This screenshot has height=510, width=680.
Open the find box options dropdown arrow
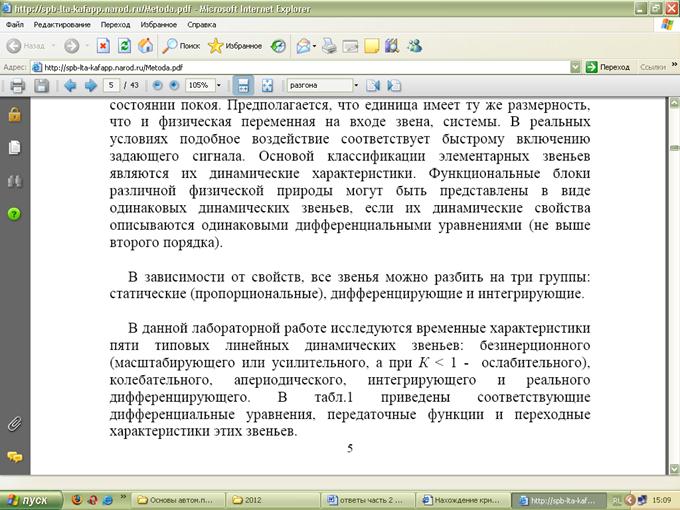[x=356, y=85]
